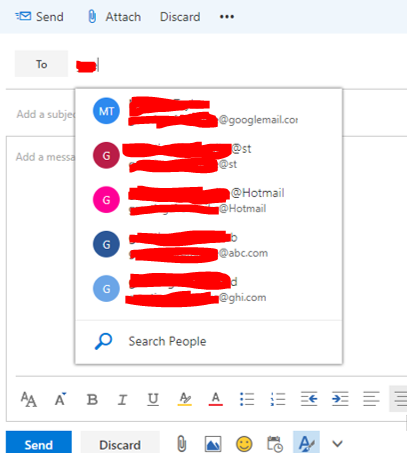The image size is (407, 453).
Task: Toggle formatting options pen icon
Action: [x=306, y=443]
